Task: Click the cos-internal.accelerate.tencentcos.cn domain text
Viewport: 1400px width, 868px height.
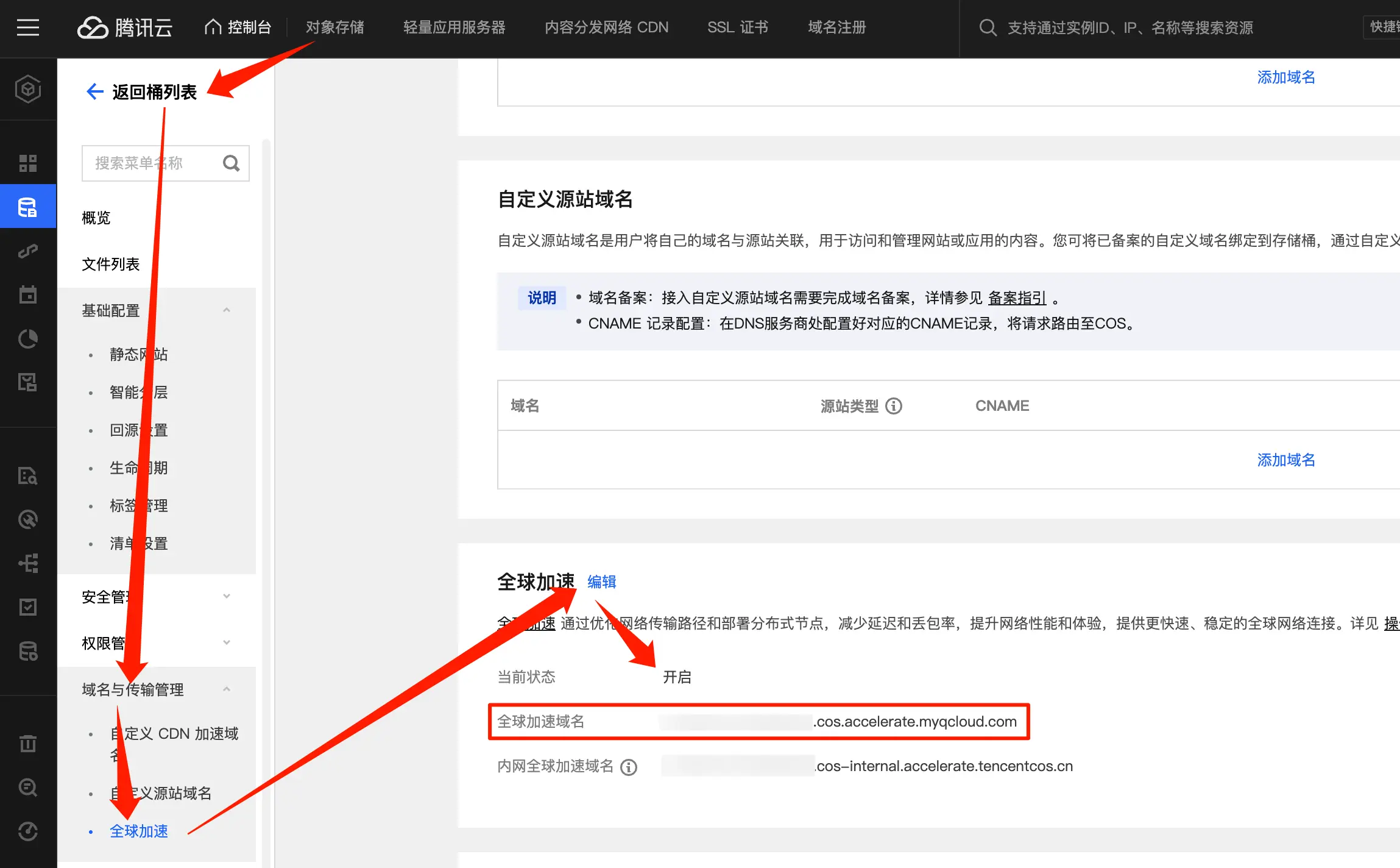Action: [944, 766]
